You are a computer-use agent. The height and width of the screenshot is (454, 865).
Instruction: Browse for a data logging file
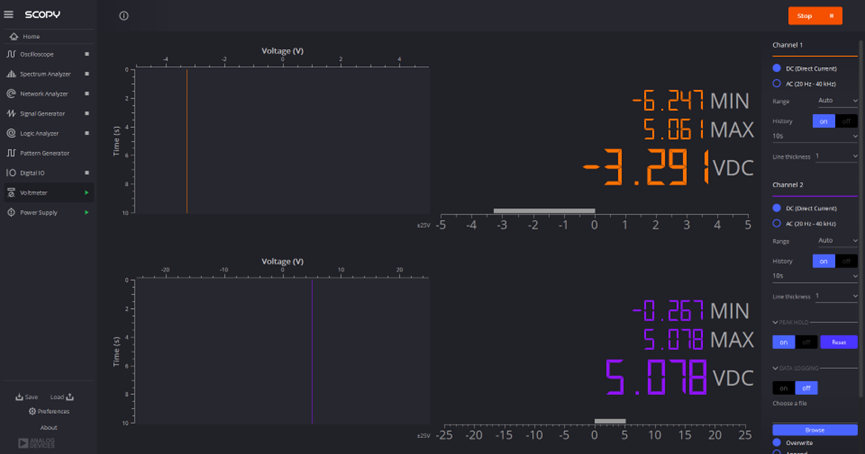pos(815,430)
